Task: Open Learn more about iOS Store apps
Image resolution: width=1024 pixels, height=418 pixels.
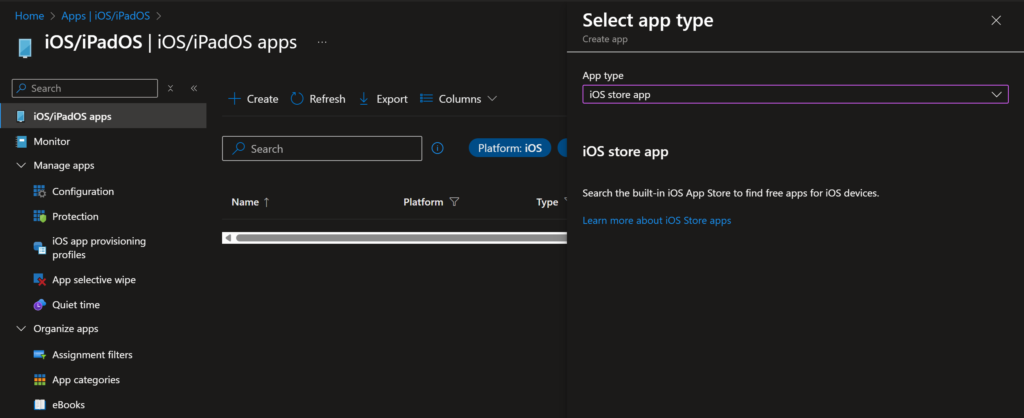Action: point(656,221)
